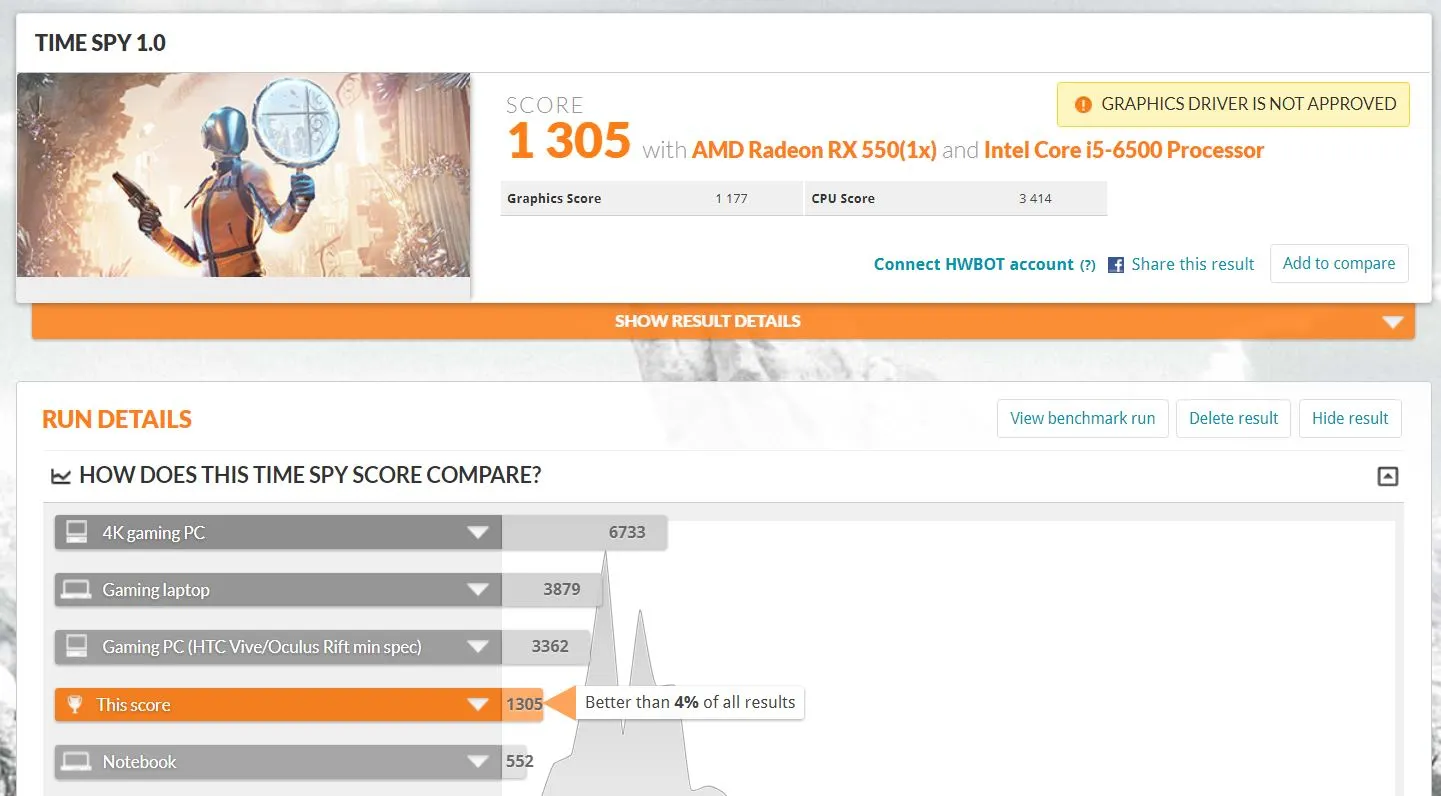
Task: Click the orange warning icon on driver notice
Action: coord(1083,104)
